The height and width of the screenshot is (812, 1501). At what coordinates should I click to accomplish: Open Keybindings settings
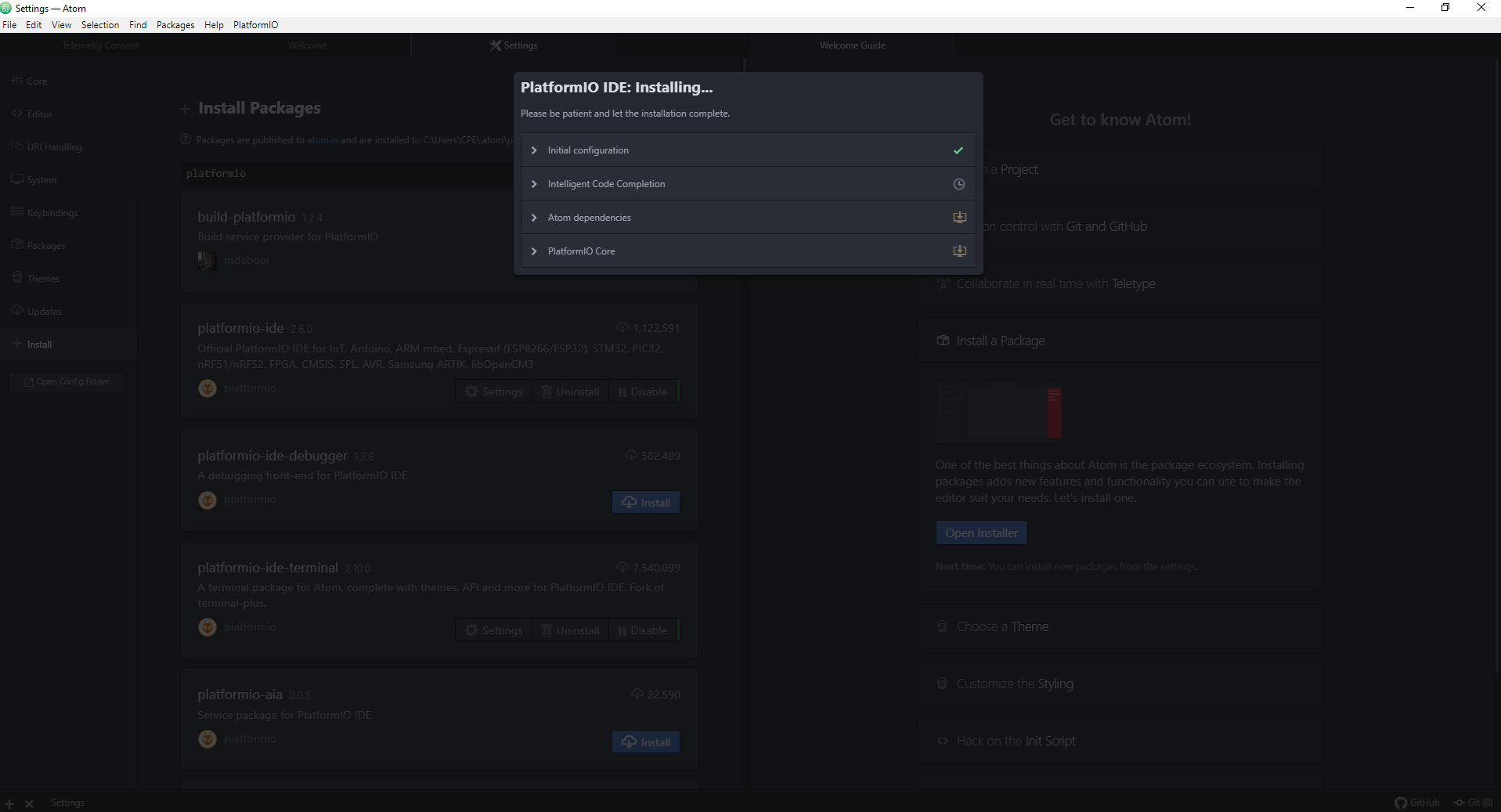coord(68,213)
